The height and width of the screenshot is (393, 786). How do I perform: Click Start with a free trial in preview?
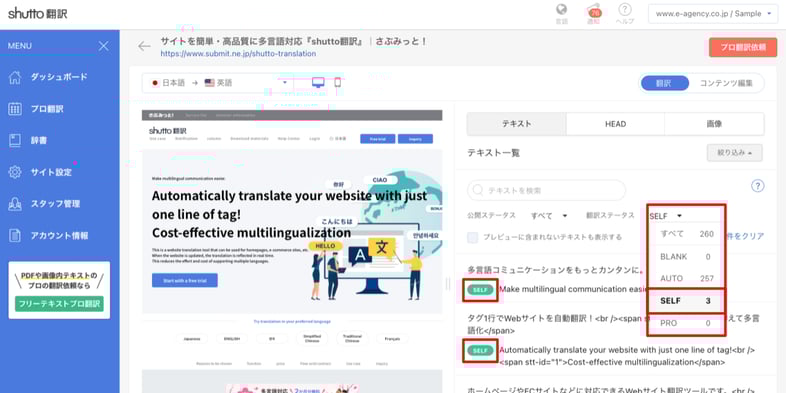click(184, 280)
